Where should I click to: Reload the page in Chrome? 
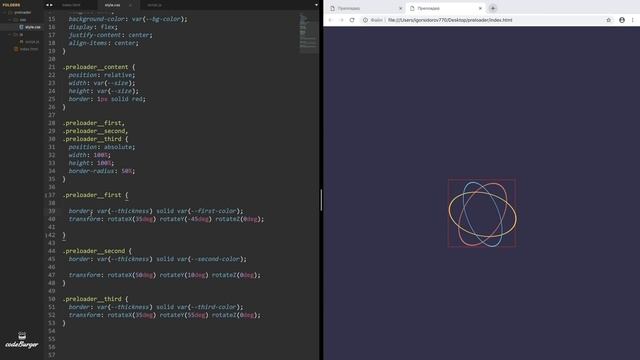click(x=352, y=20)
